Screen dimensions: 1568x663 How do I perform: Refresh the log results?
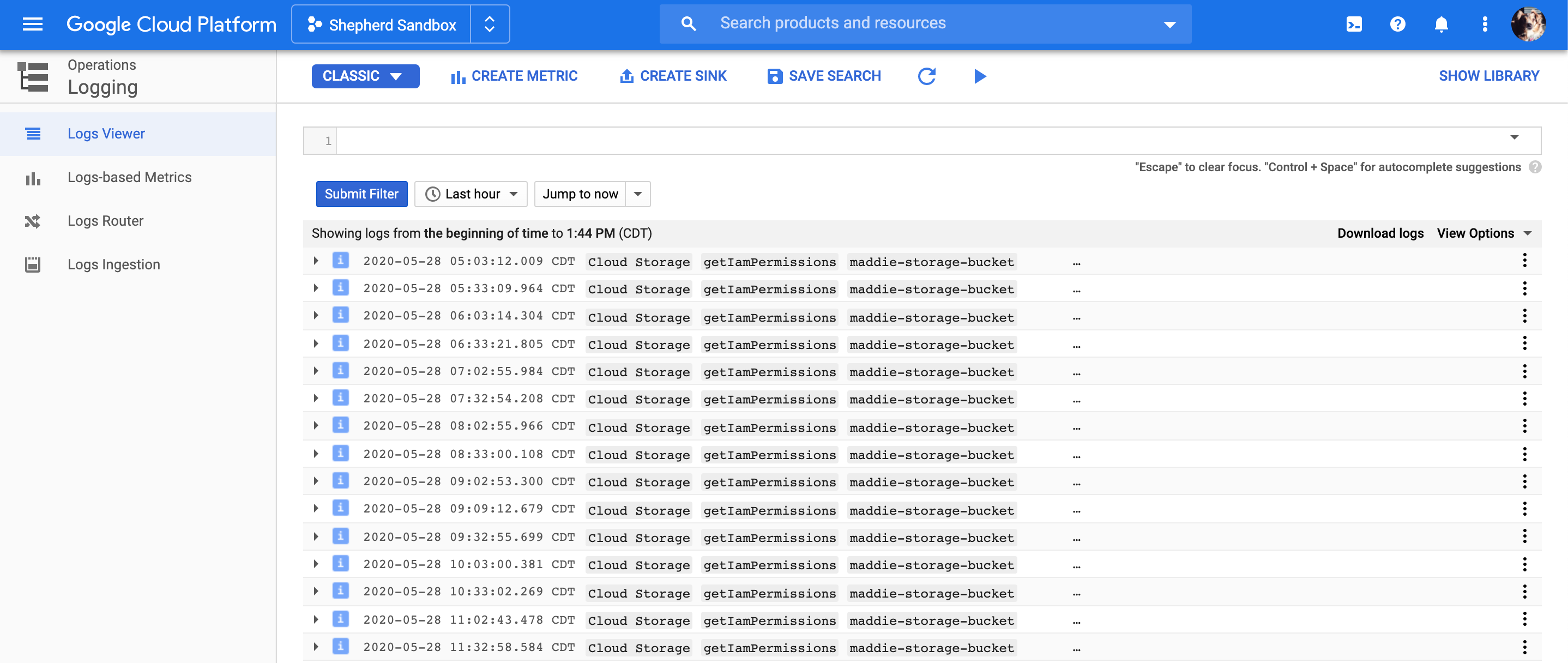[926, 76]
